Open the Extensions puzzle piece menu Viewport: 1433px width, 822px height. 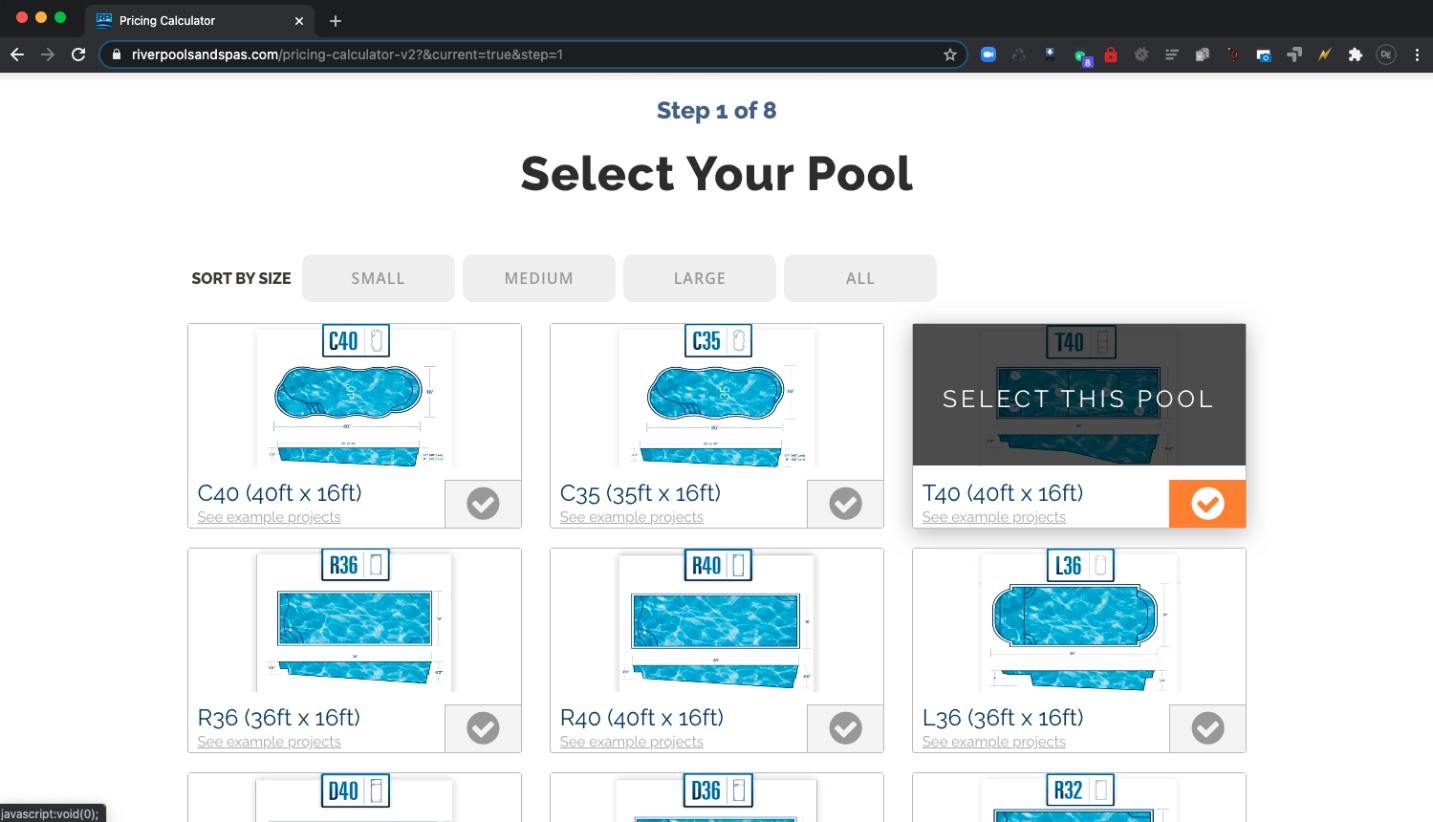[1355, 55]
